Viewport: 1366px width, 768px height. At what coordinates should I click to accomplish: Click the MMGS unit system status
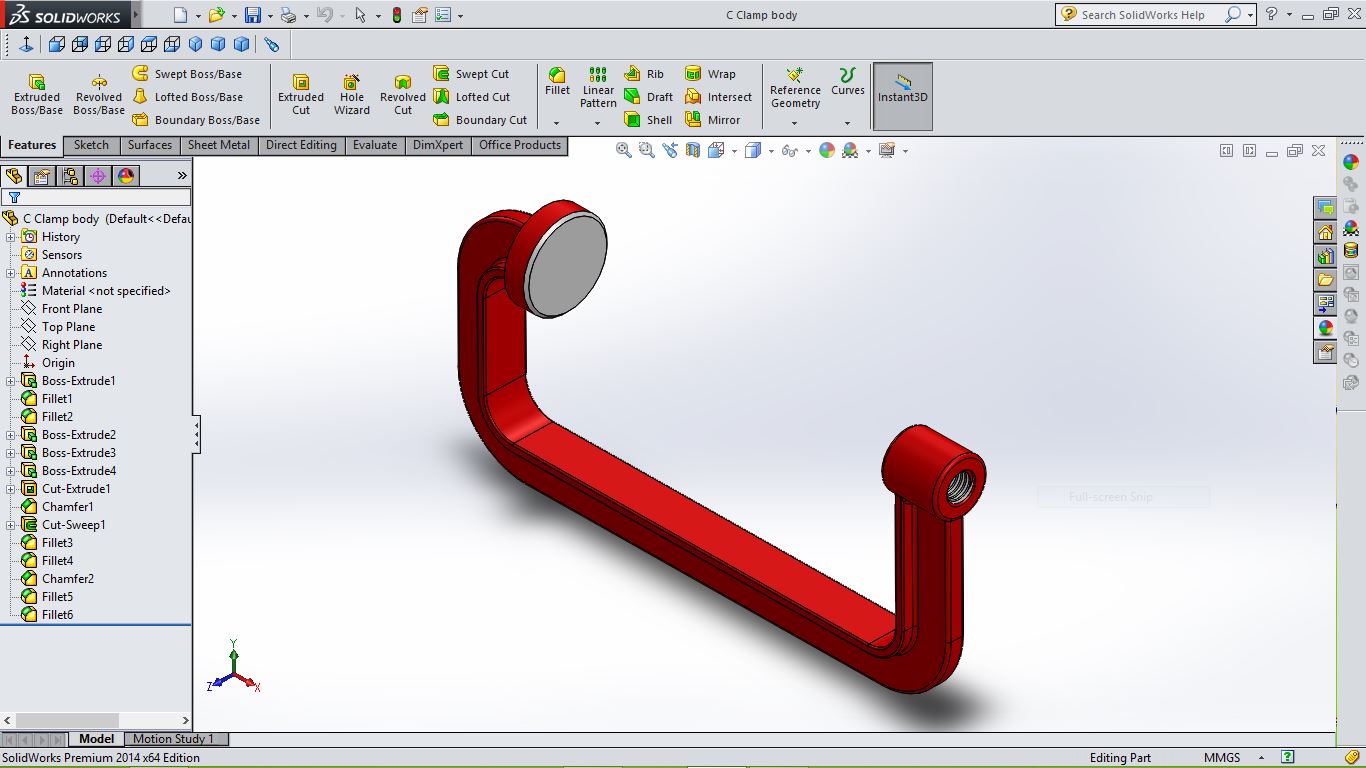tap(1222, 758)
